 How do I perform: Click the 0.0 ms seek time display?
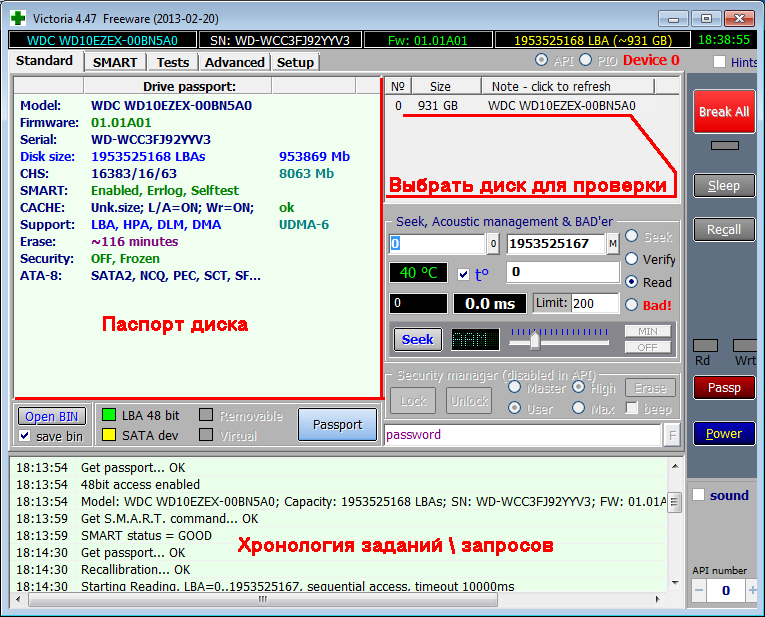coord(490,304)
